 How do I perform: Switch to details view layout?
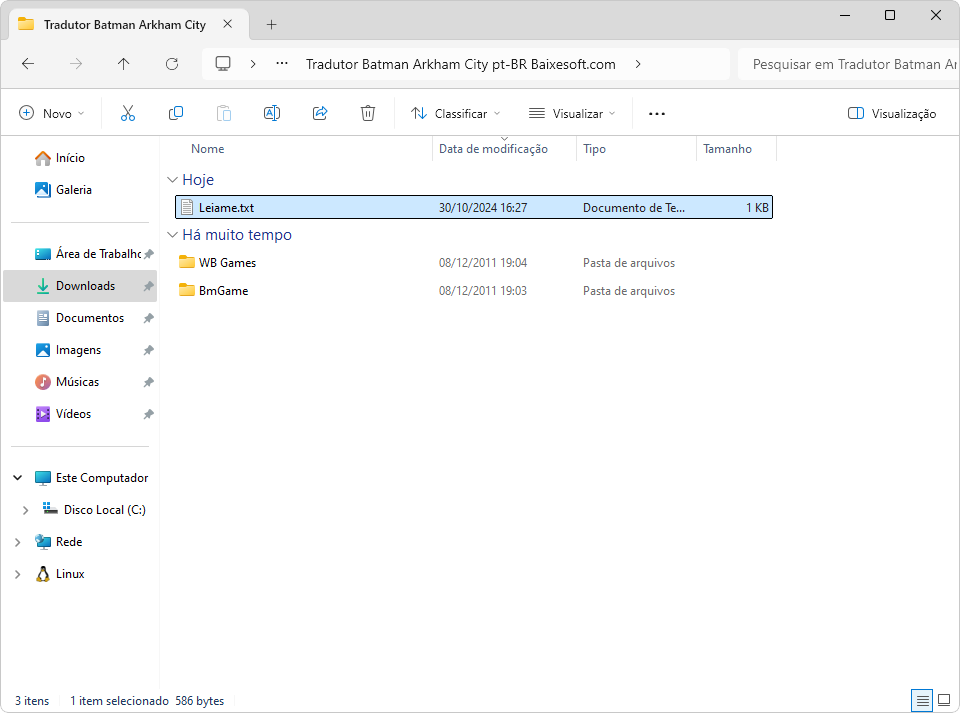tap(922, 700)
